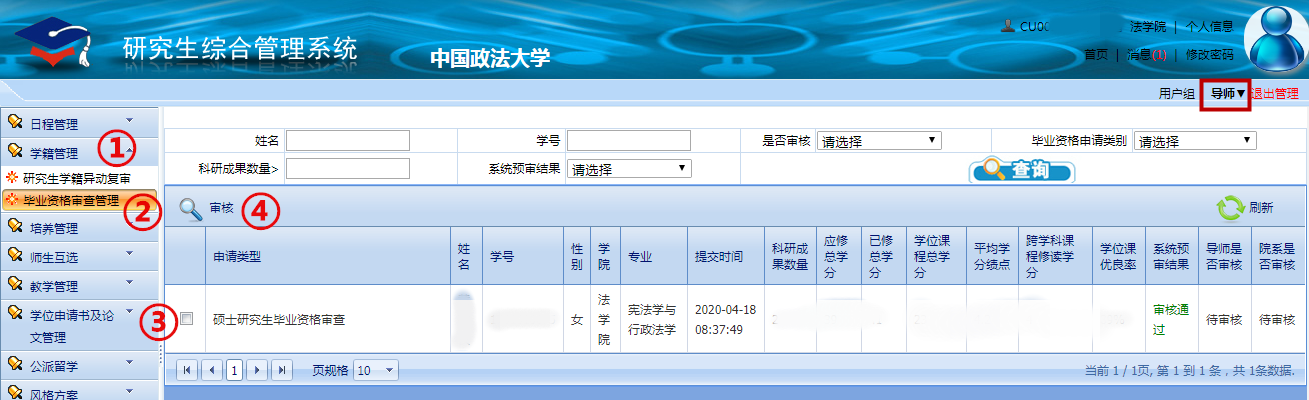
Task: Open the 毕业资格申请类别 dropdown
Action: point(1194,141)
